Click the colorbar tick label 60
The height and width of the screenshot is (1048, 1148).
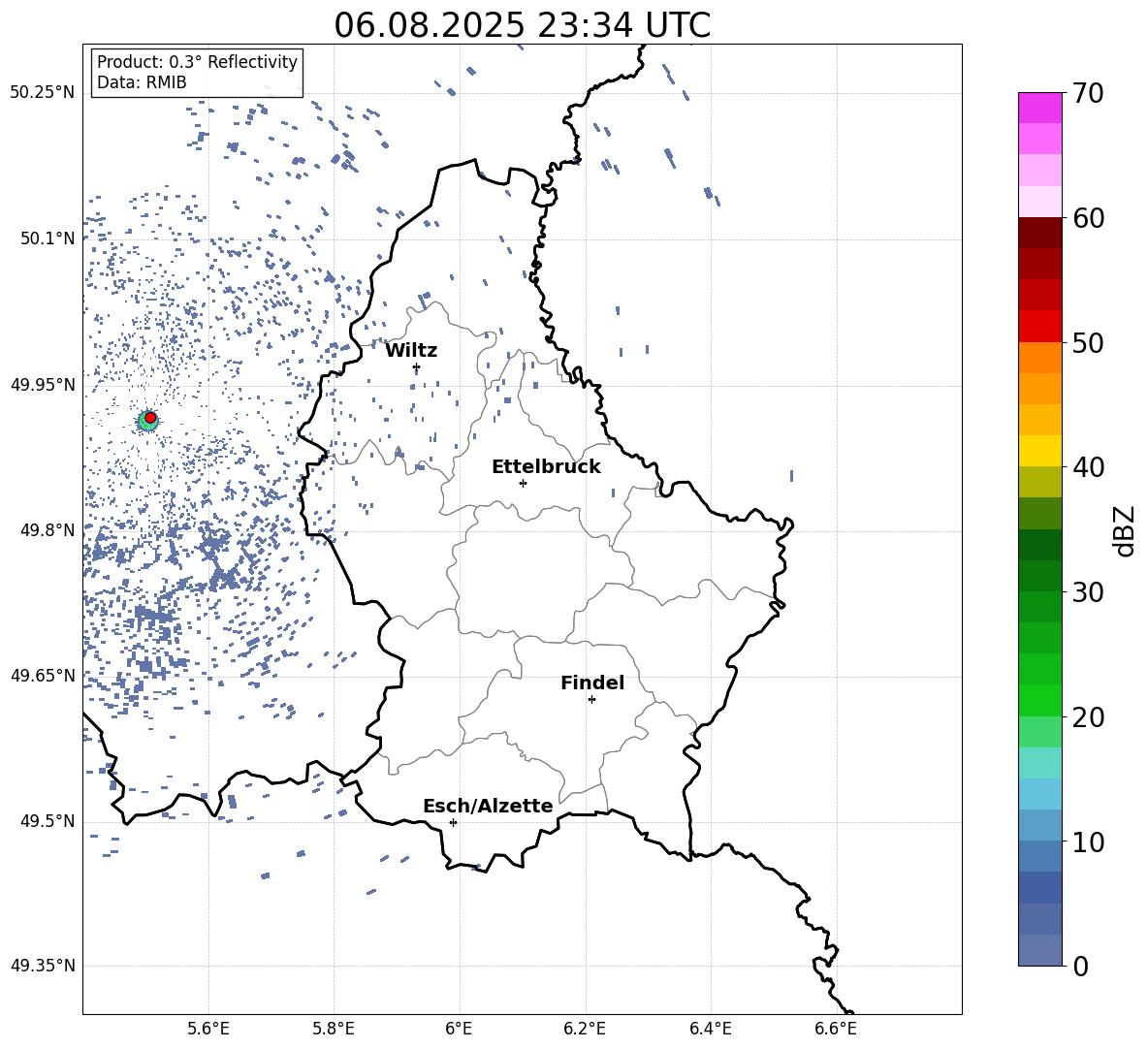(x=1088, y=218)
